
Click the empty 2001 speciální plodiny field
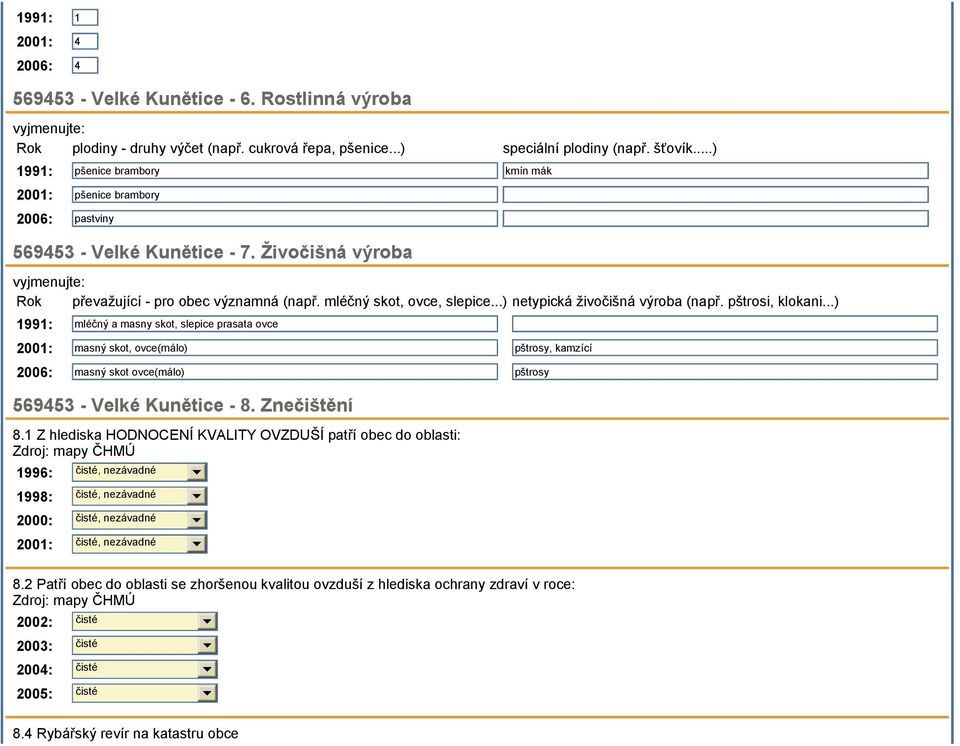[716, 195]
